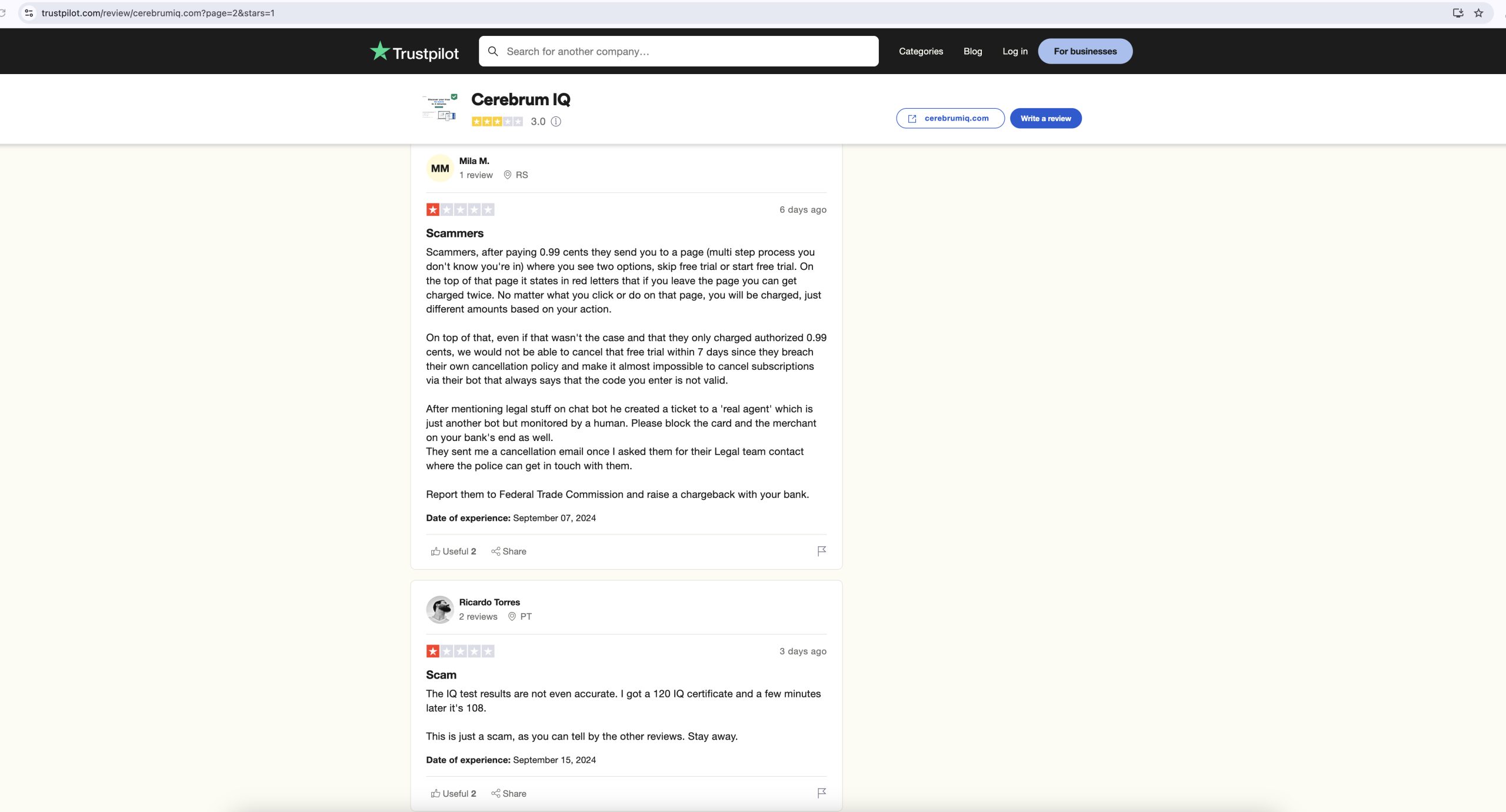Viewport: 1506px width, 812px height.
Task: Click the Cerebrum IQ heading
Action: pos(520,100)
